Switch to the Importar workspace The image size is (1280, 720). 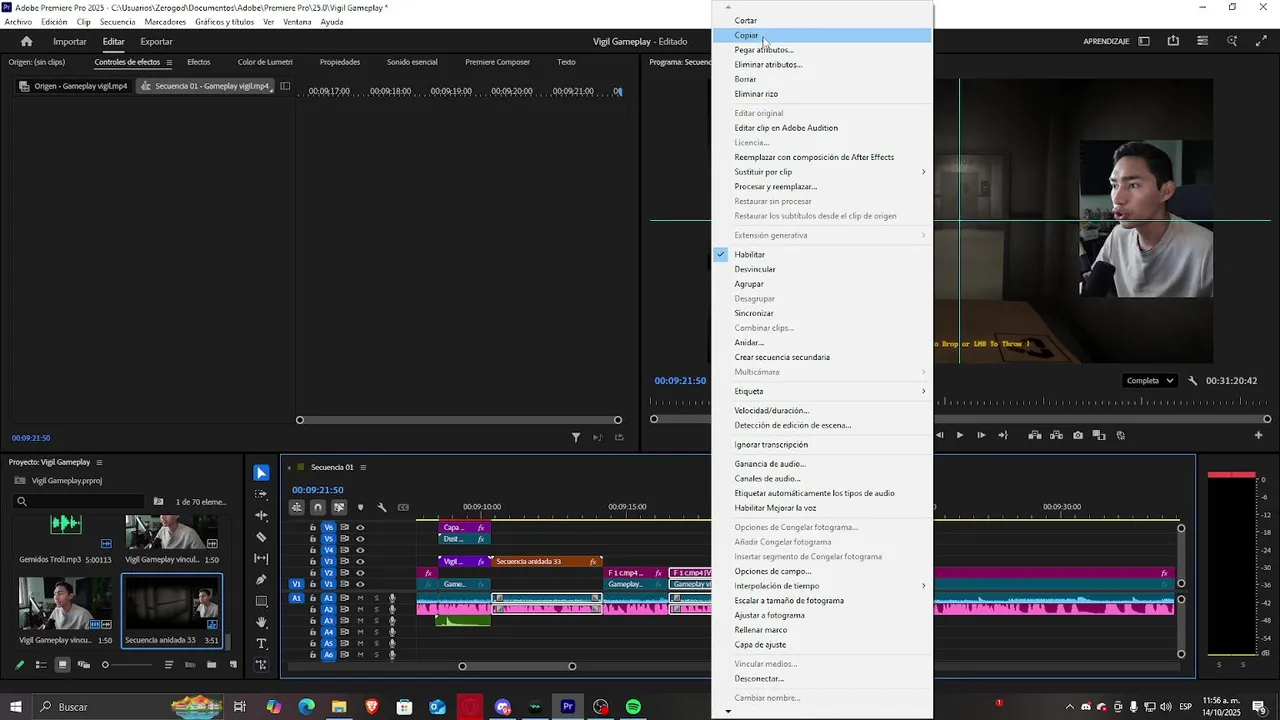[70, 42]
